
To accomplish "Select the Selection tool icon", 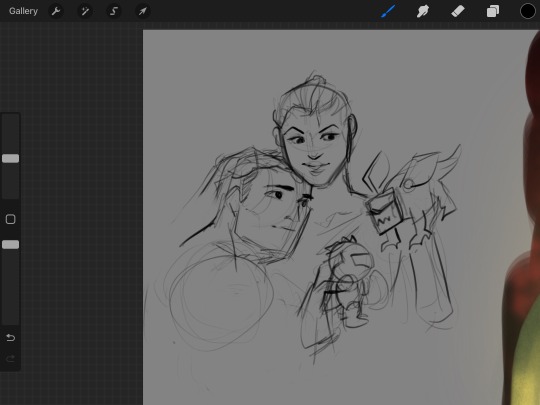I will tap(114, 11).
